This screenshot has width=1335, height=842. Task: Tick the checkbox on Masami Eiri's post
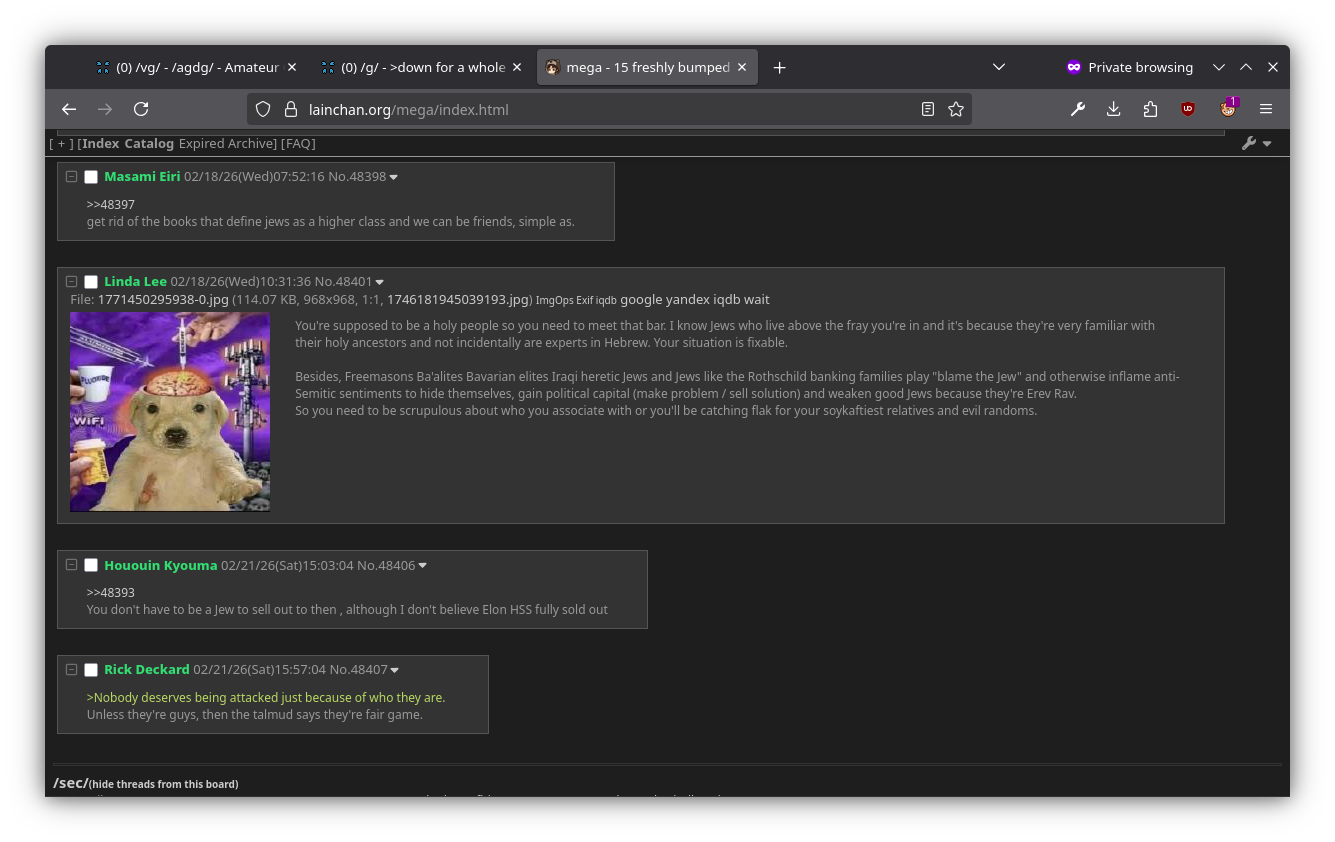[91, 177]
